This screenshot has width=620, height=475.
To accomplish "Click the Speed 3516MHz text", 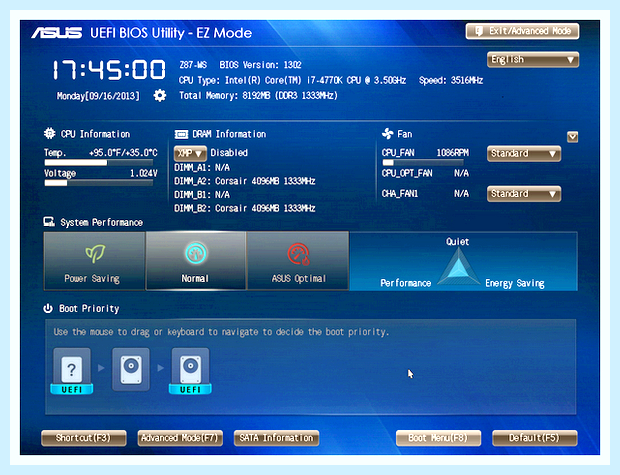I will click(451, 80).
